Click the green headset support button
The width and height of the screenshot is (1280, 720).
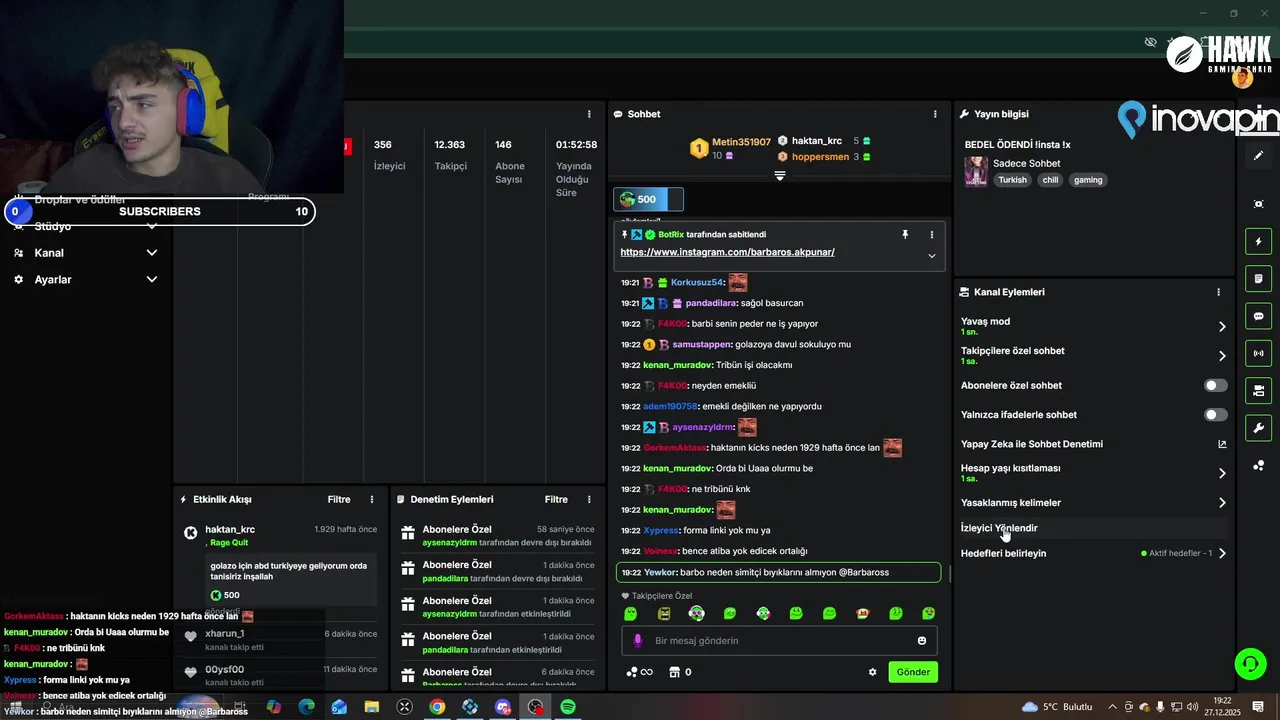pos(1249,664)
